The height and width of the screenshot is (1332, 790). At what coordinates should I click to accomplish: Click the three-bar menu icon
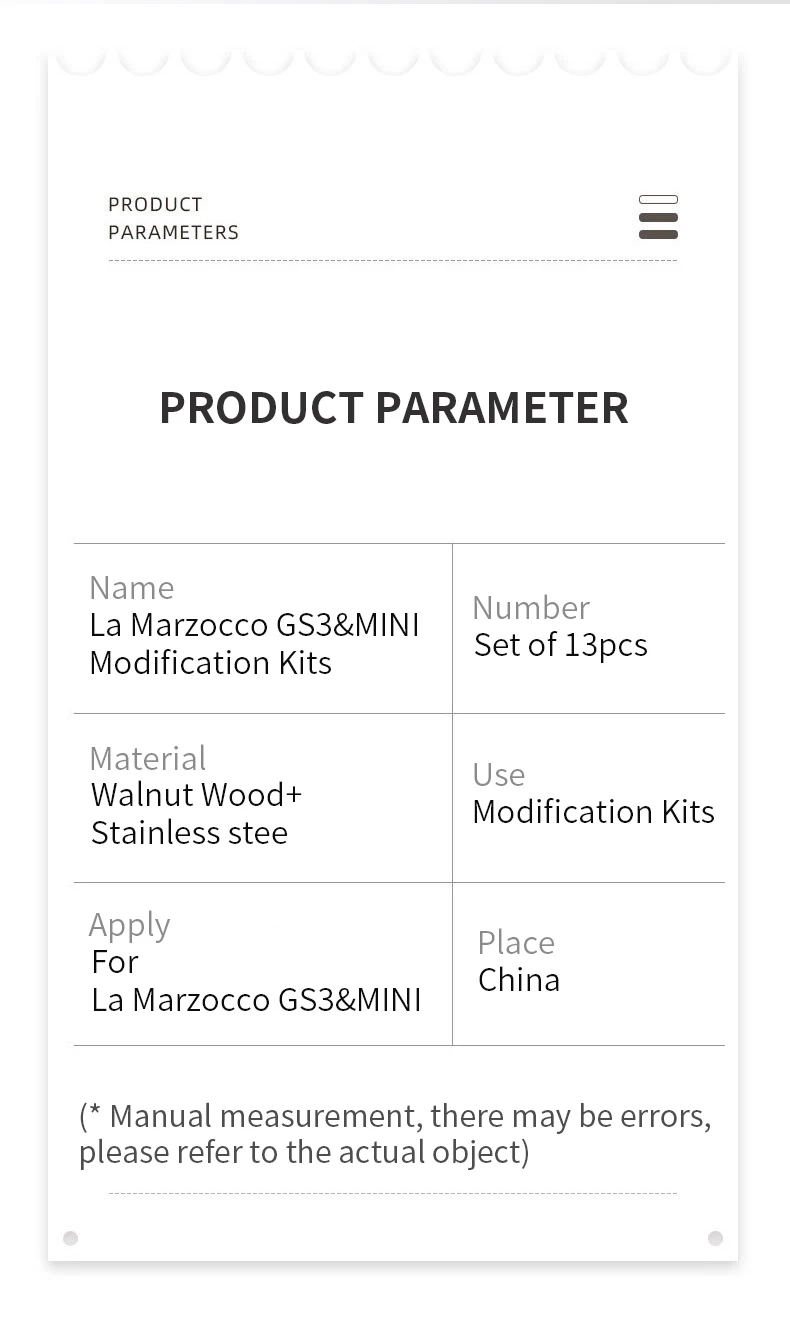click(658, 217)
